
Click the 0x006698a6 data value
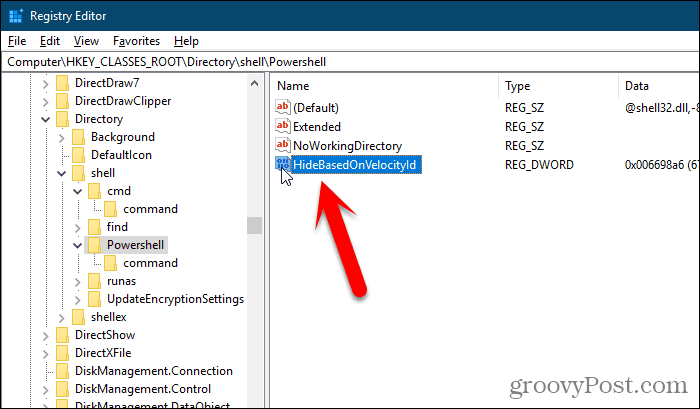coord(661,165)
